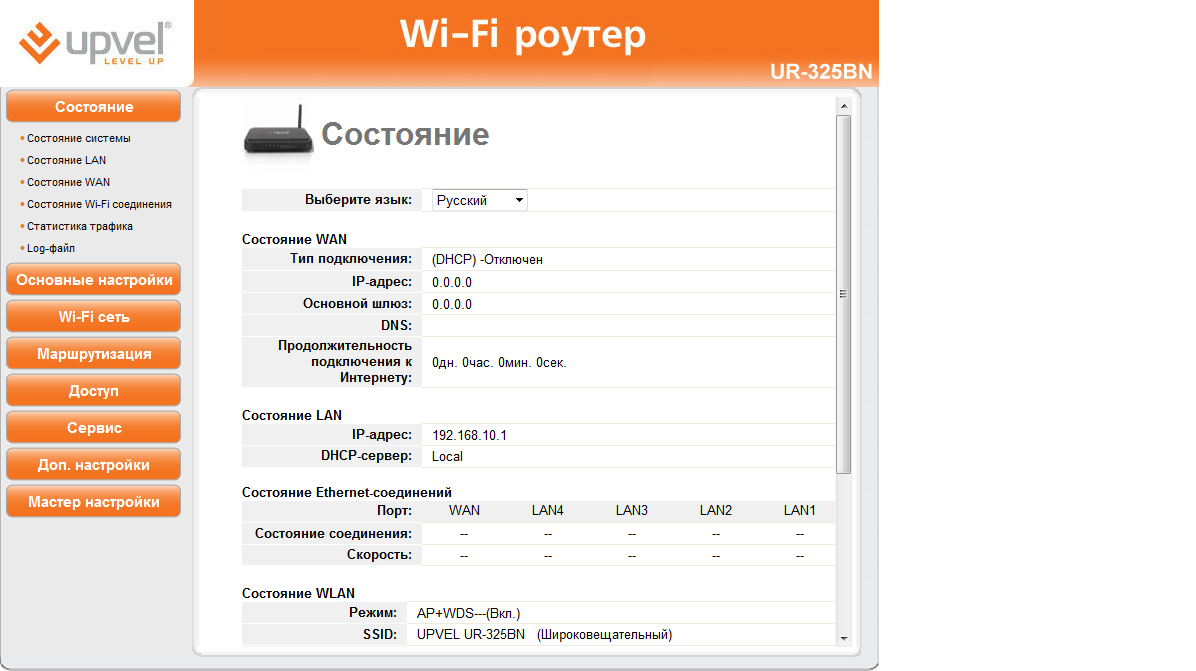The height and width of the screenshot is (671, 1196).
Task: Click the Wi-Fi роутер banner title
Action: [523, 34]
